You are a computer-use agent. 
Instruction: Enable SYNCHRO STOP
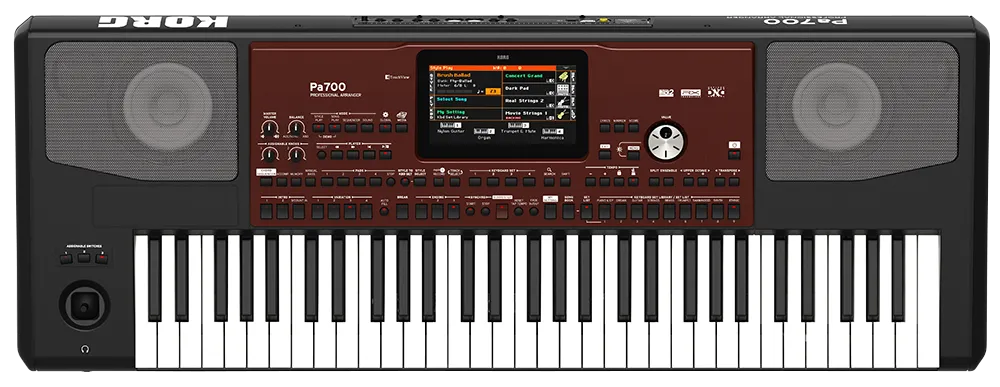coord(485,211)
